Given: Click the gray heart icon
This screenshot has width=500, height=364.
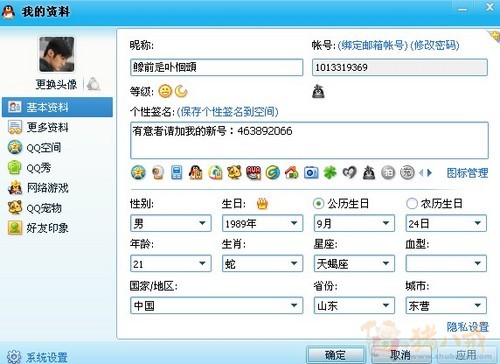Looking at the screenshot, I should (349, 173).
